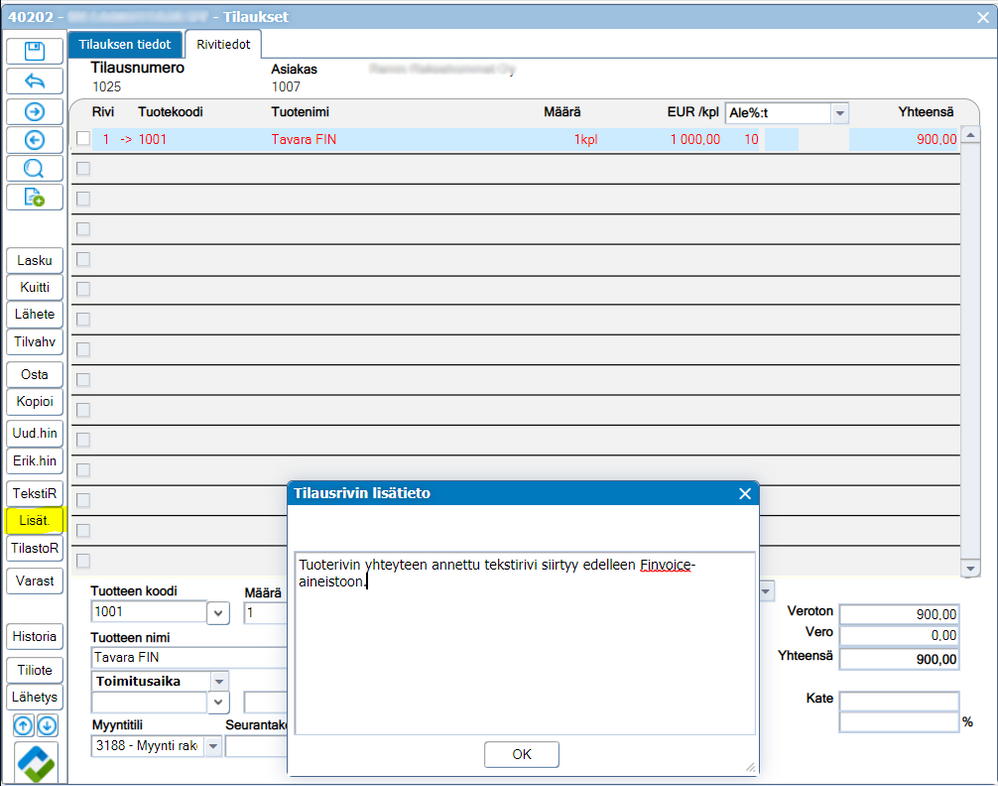Create new document with plus icon
This screenshot has width=998, height=786.
tap(35, 197)
